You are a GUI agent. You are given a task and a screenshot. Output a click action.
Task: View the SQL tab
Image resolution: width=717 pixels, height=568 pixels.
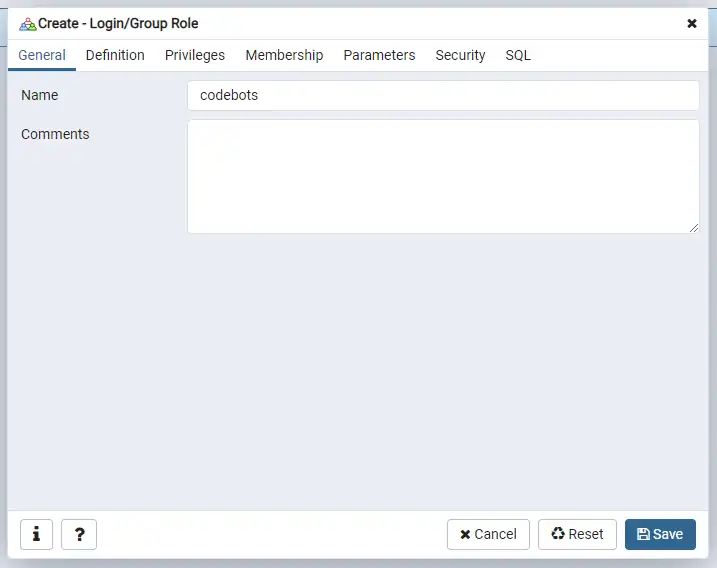click(518, 55)
